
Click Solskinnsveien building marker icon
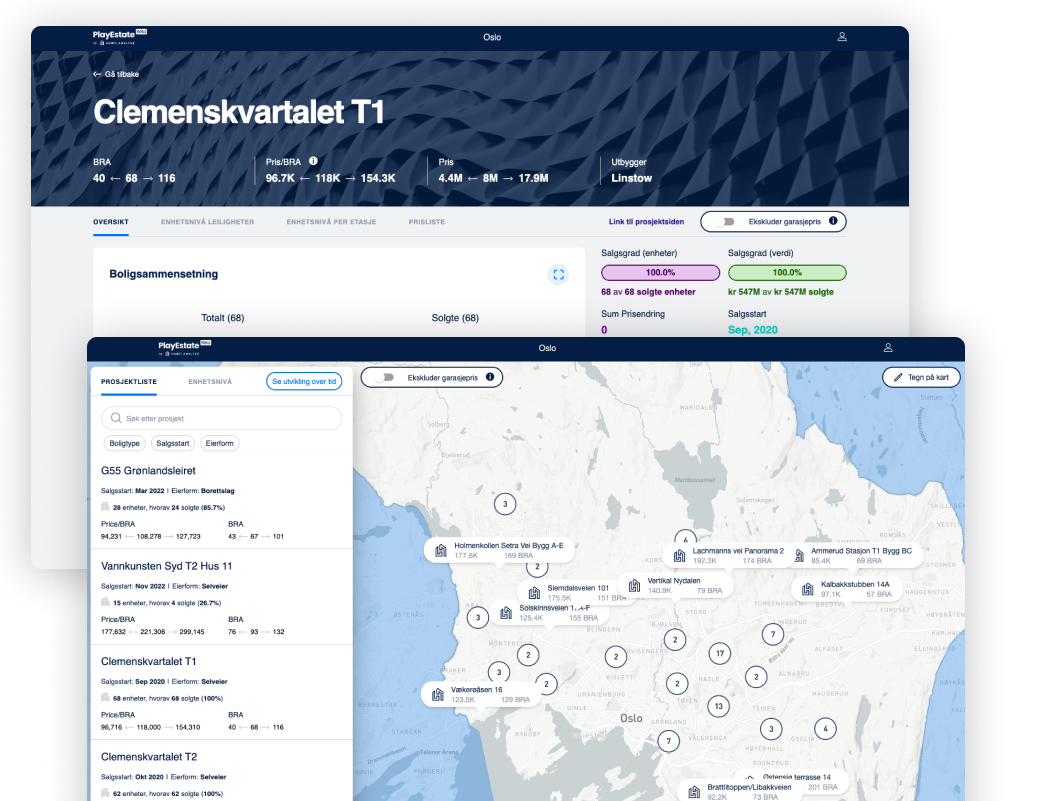click(506, 612)
